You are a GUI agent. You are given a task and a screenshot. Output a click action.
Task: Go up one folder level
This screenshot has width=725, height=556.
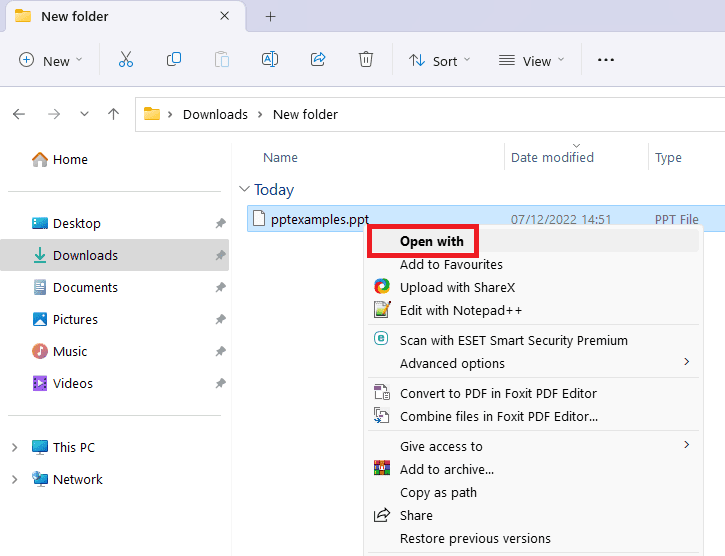tap(113, 114)
